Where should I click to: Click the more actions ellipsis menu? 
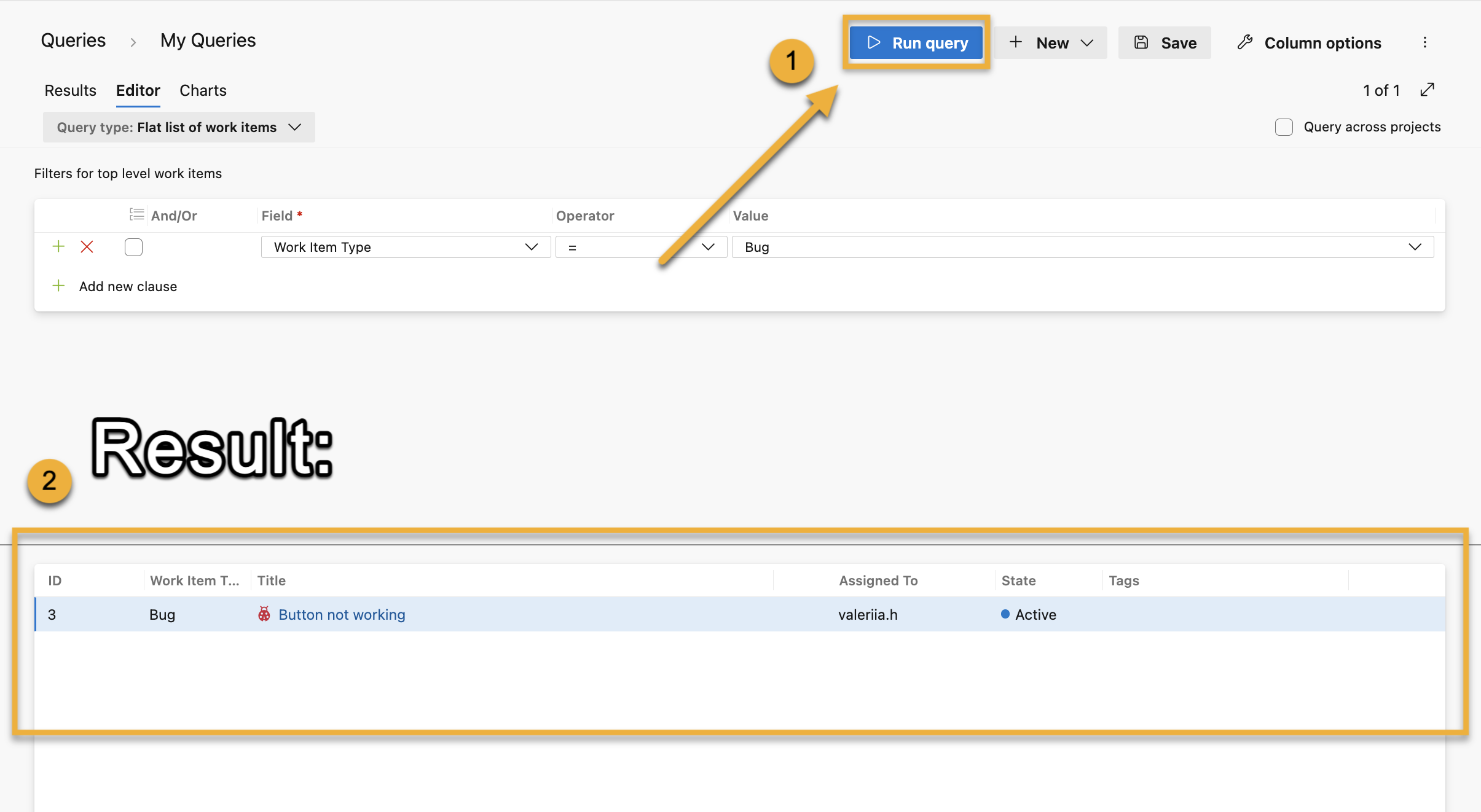point(1424,42)
